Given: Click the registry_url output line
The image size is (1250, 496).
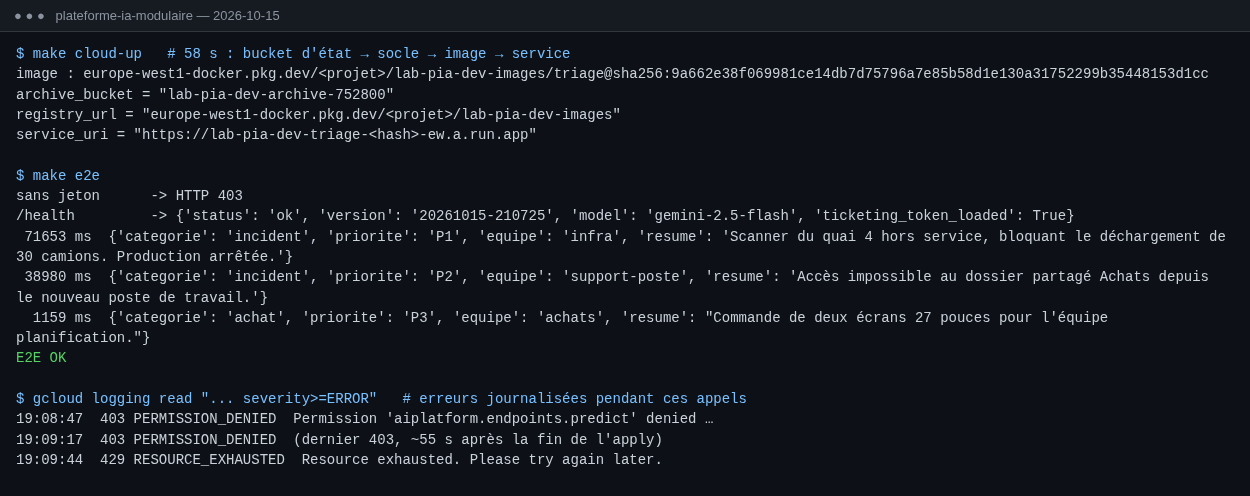Looking at the screenshot, I should 318,115.
